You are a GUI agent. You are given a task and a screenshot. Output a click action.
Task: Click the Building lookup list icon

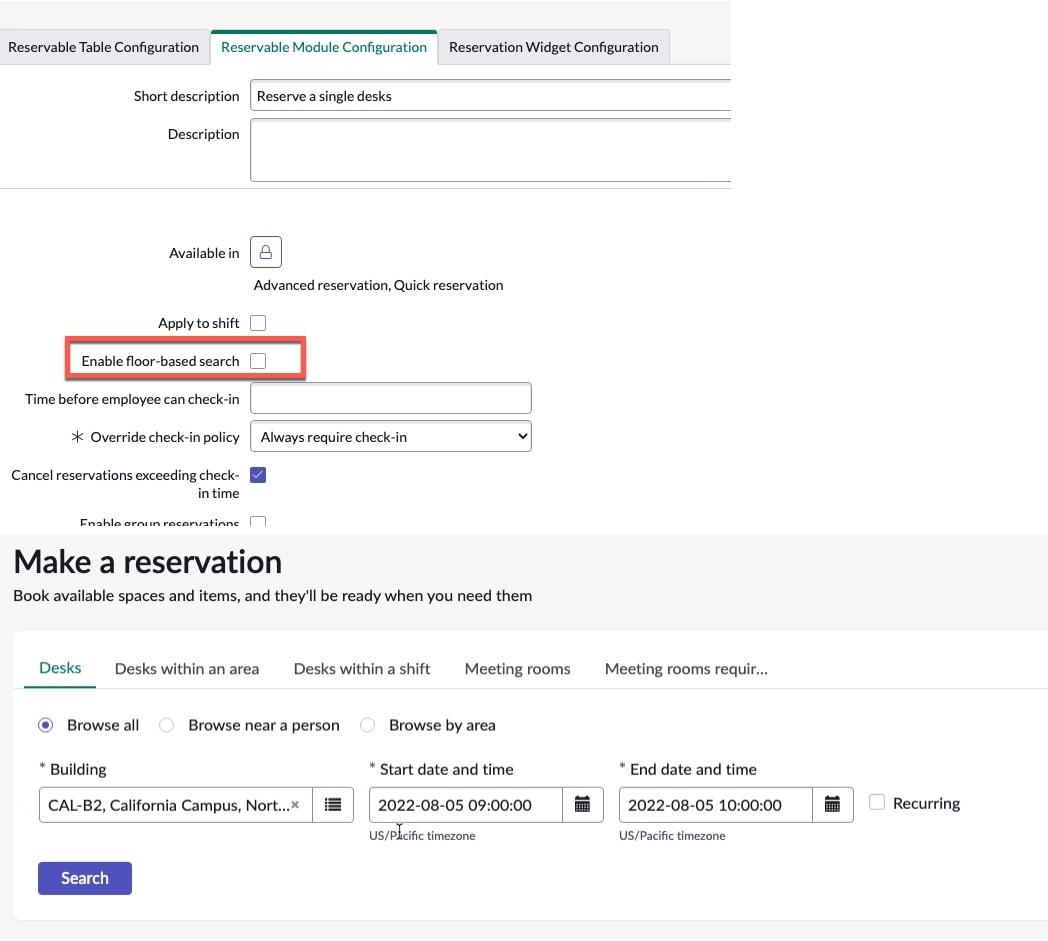333,804
